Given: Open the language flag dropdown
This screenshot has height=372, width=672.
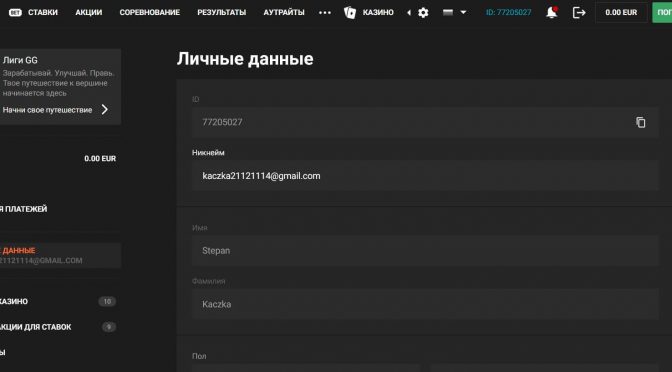Looking at the screenshot, I should point(454,12).
